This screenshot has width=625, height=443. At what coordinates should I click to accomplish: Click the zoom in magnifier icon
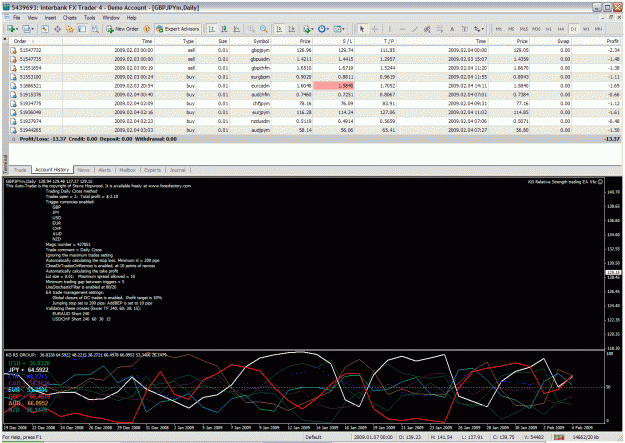252,29
